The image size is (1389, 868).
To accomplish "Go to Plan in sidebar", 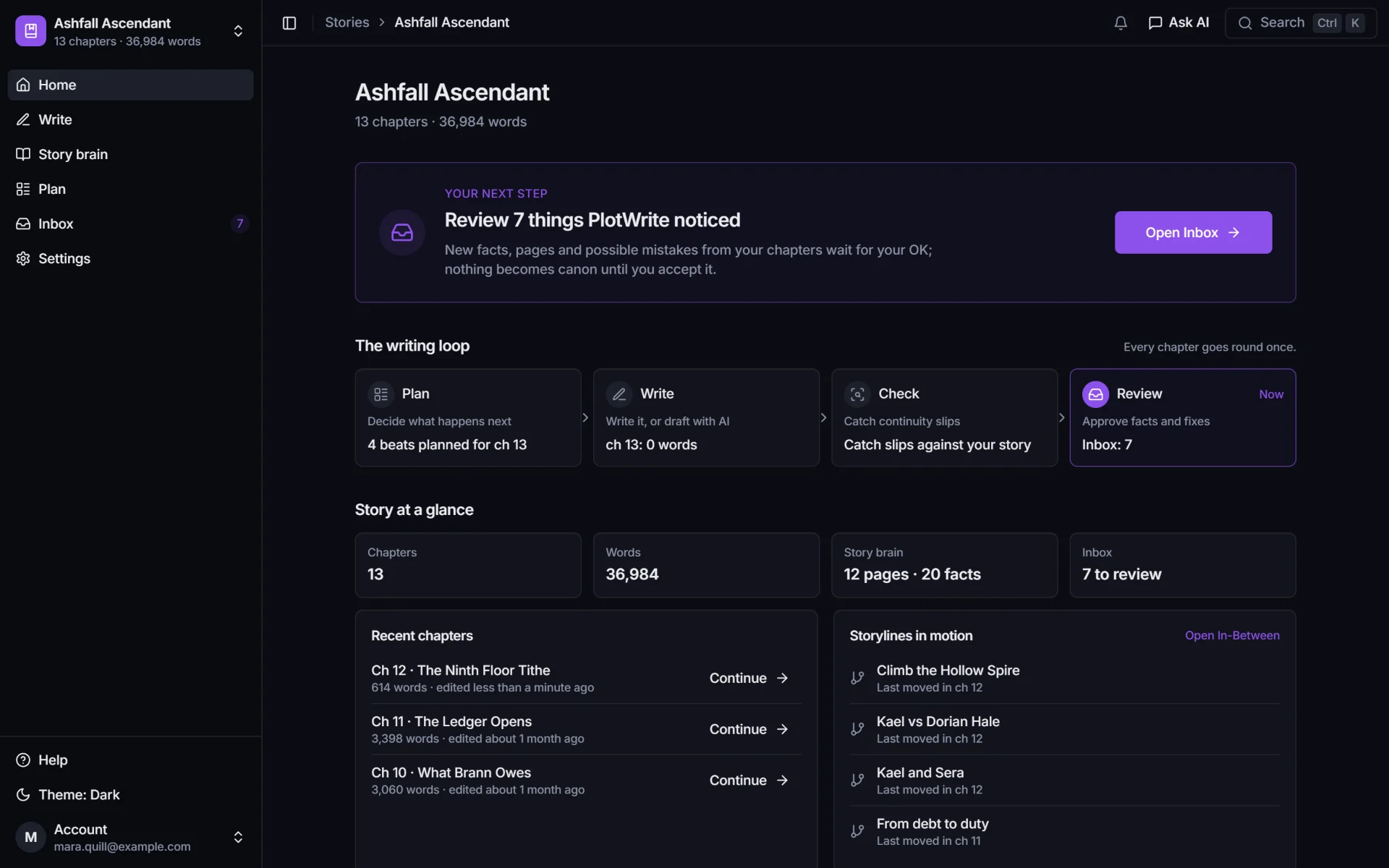I will tap(130, 189).
